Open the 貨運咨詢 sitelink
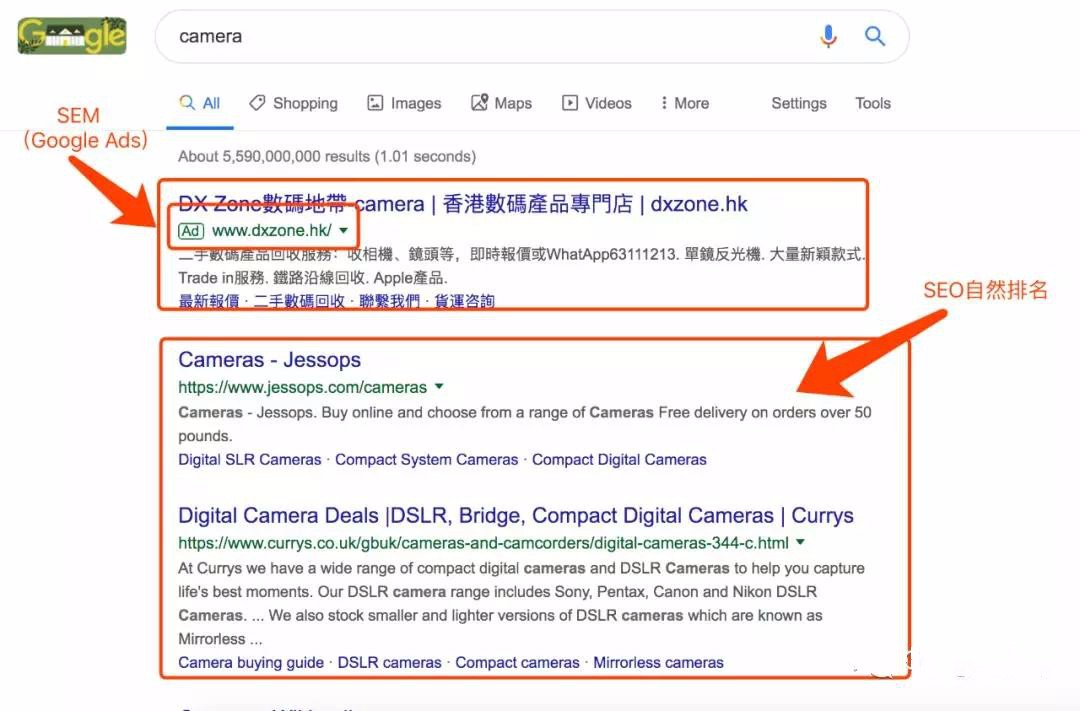This screenshot has height=711, width=1080. tap(464, 301)
